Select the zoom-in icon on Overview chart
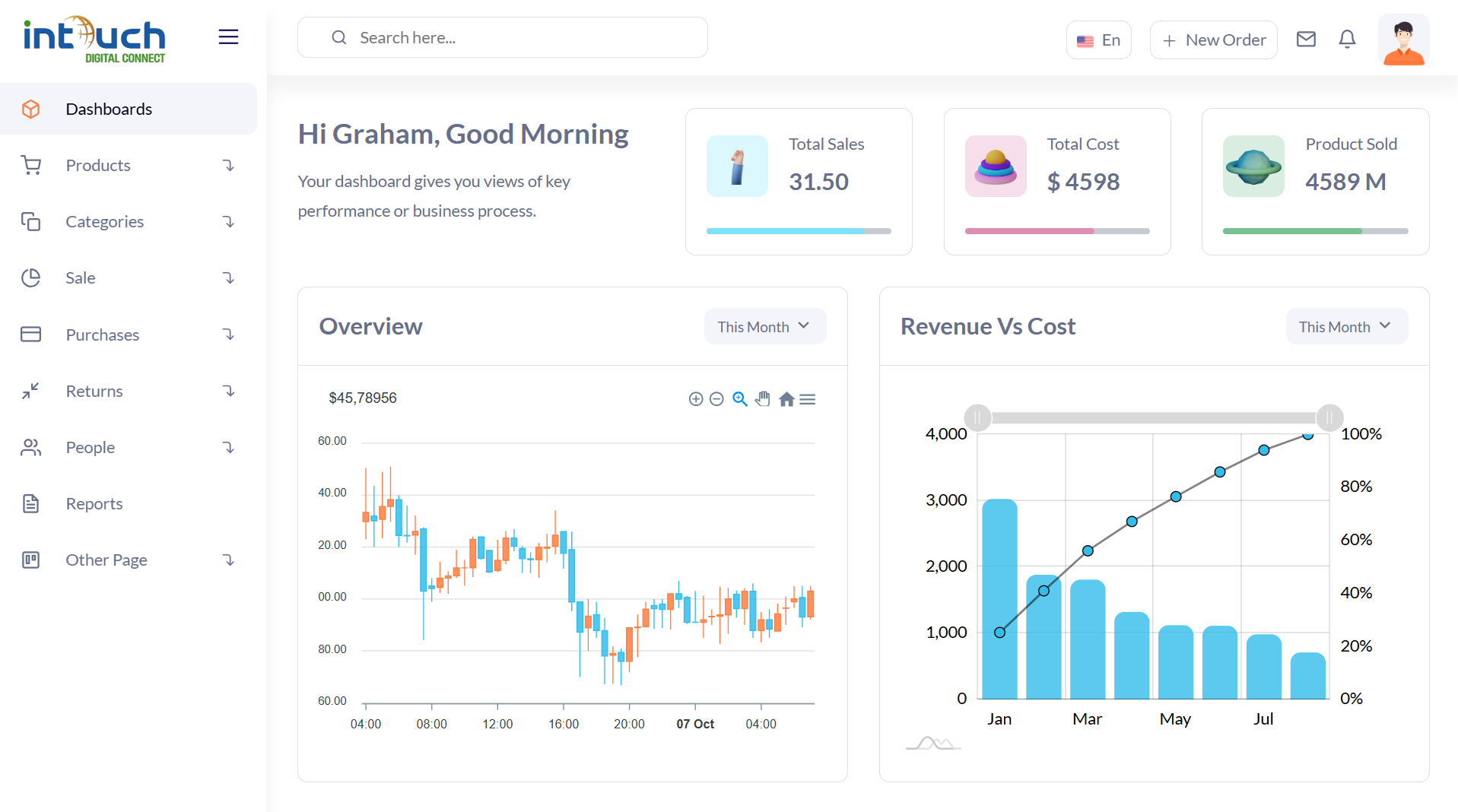 (x=695, y=398)
